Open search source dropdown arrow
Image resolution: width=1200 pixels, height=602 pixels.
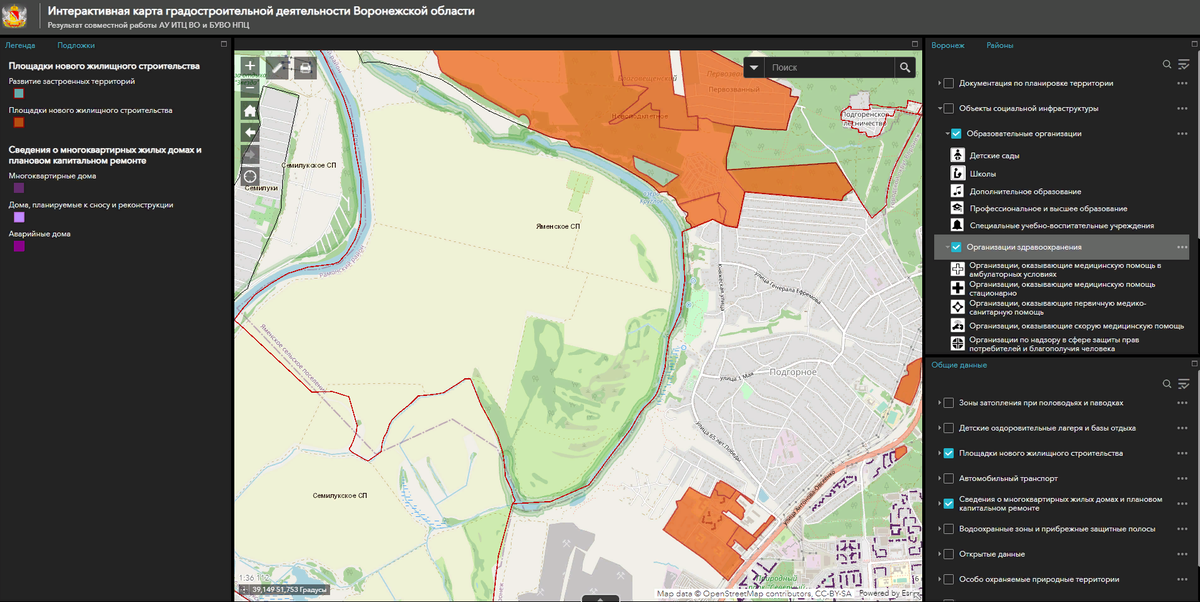coord(754,67)
